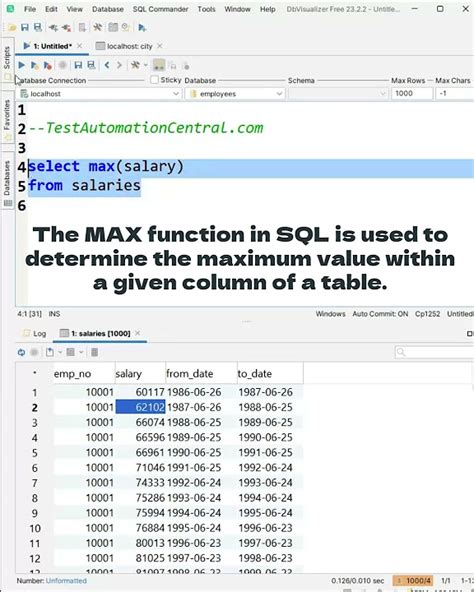This screenshot has height=592, width=474.
Task: Click the Connect database icon in main toolbar
Action: click(53, 28)
